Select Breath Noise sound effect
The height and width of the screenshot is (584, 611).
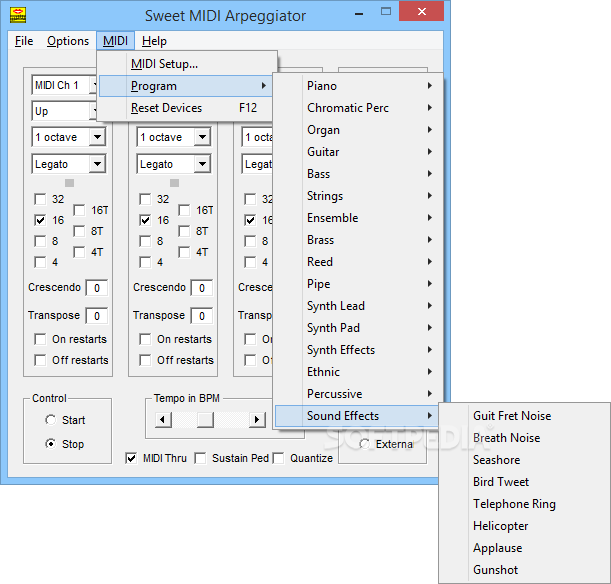524,438
